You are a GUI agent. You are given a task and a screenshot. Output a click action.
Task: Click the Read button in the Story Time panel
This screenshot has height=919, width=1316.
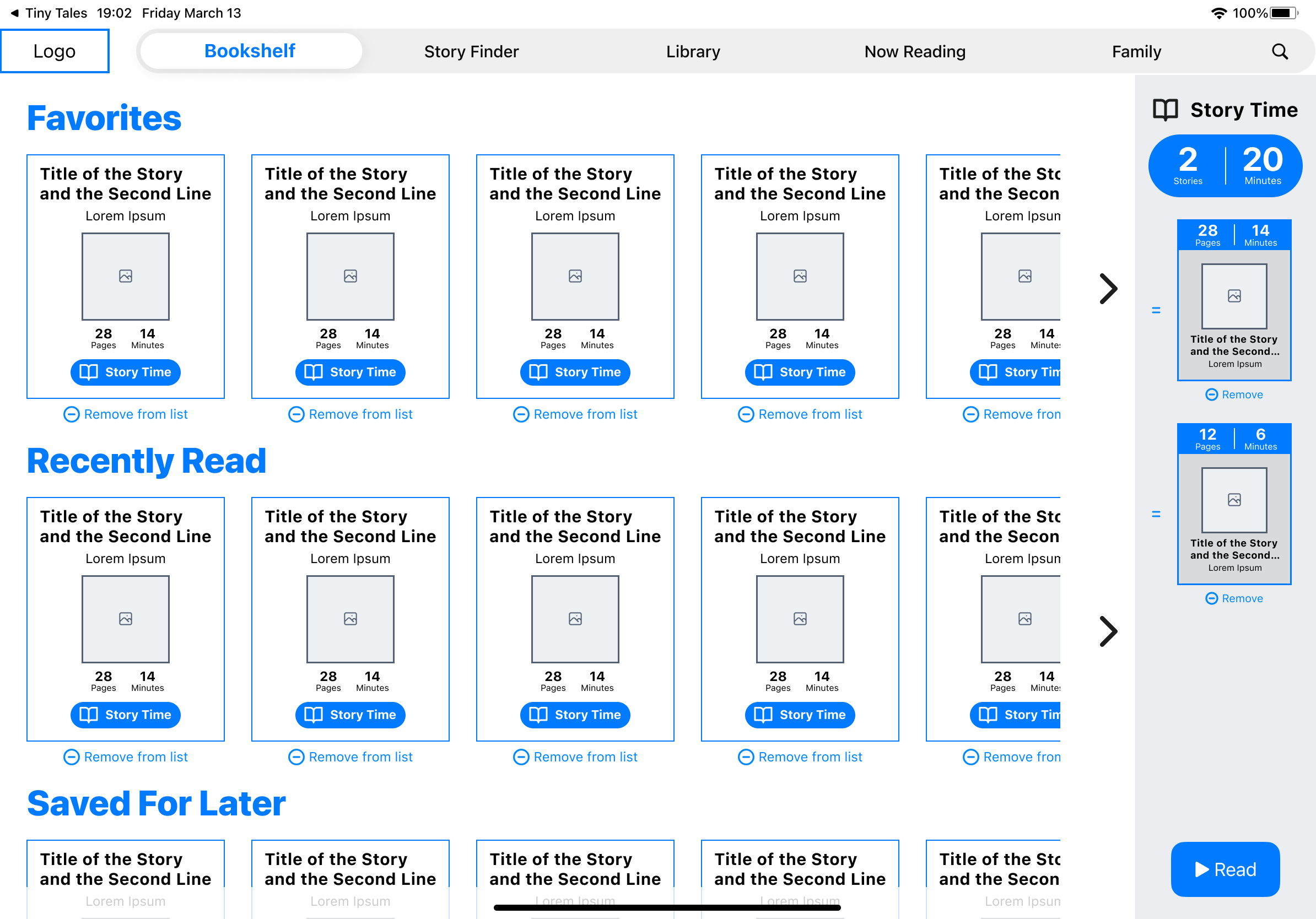pyautogui.click(x=1226, y=869)
